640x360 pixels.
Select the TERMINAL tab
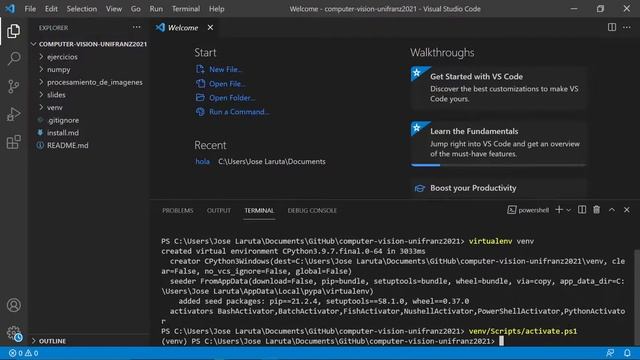pos(259,211)
